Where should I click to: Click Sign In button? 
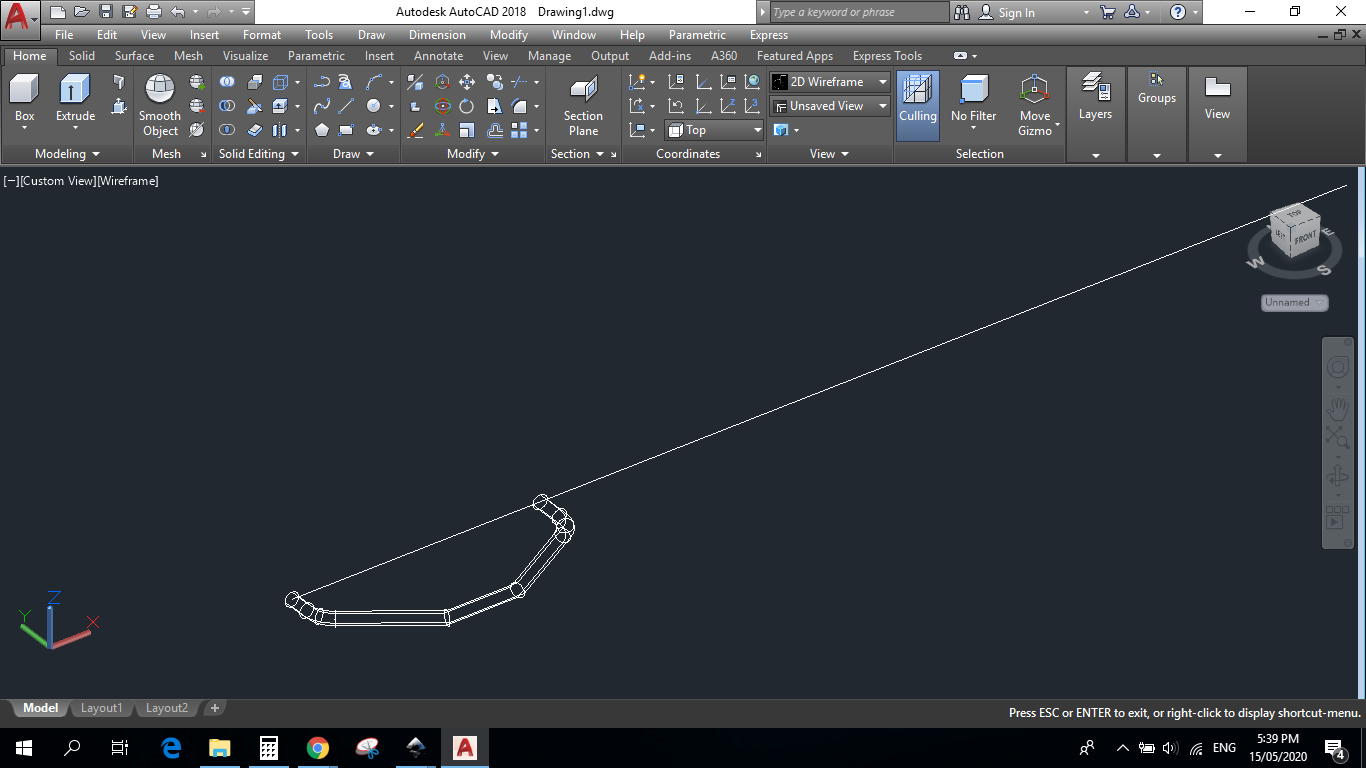(1008, 13)
